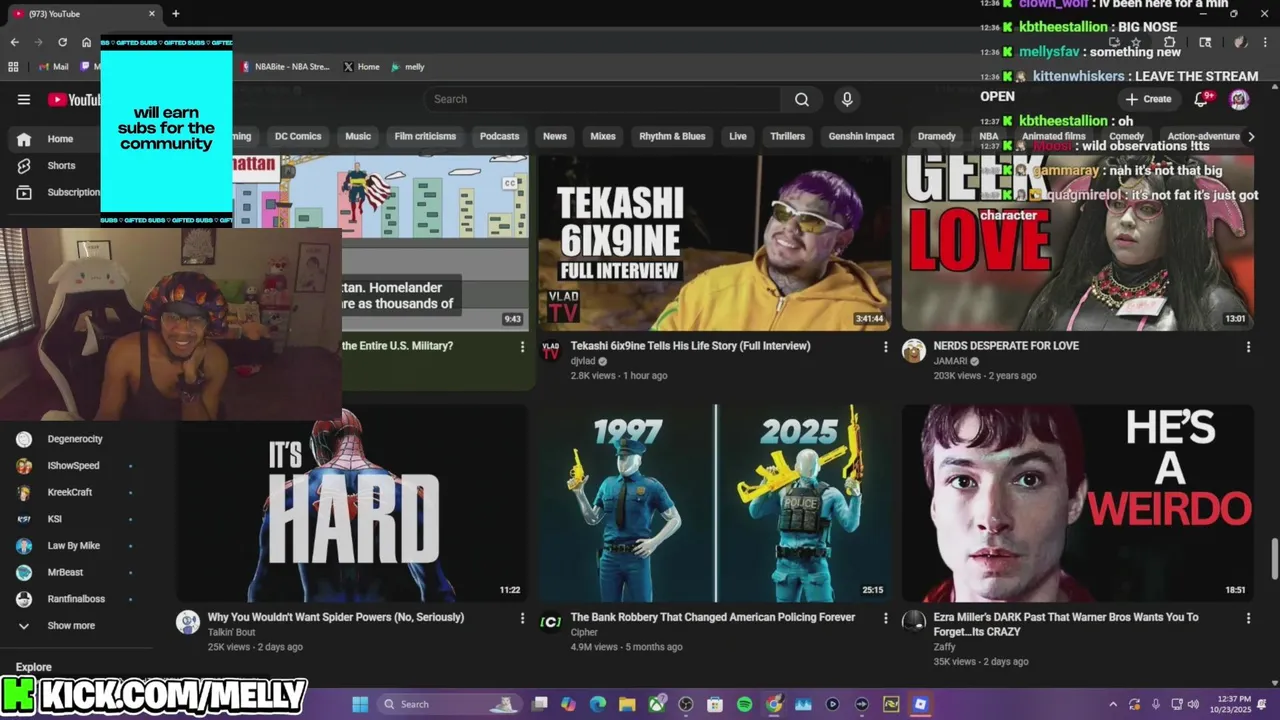The height and width of the screenshot is (720, 1280).
Task: Click the Windows taskbar search box
Action: (449, 704)
